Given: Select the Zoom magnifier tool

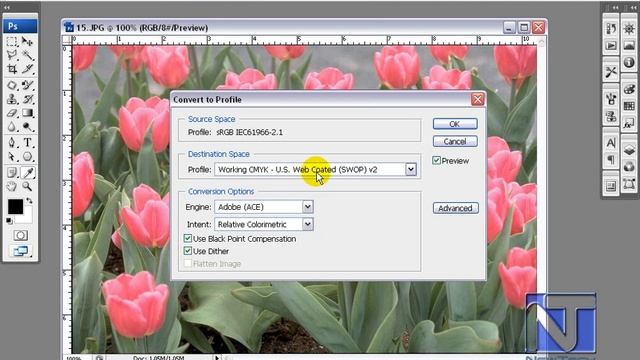Looking at the screenshot, I should click(x=27, y=187).
